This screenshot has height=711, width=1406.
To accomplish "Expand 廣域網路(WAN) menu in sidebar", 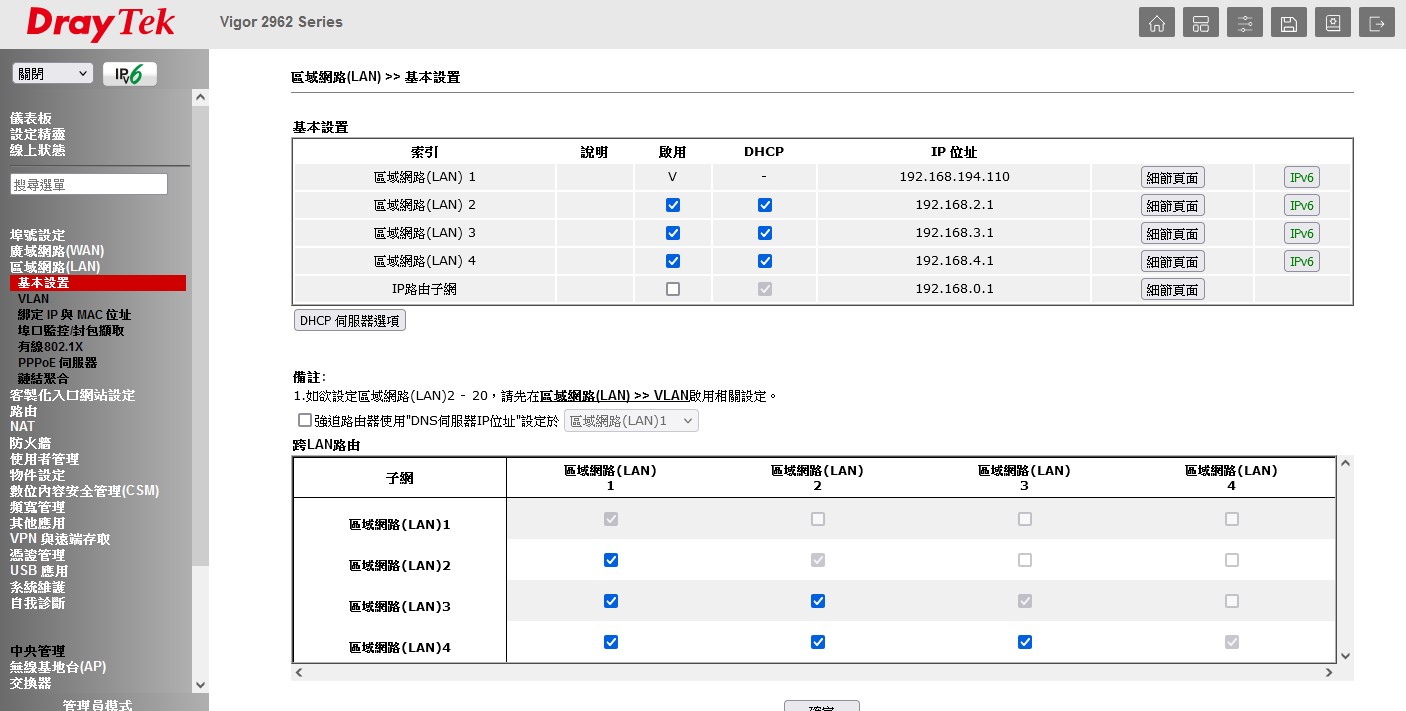I will 57,251.
